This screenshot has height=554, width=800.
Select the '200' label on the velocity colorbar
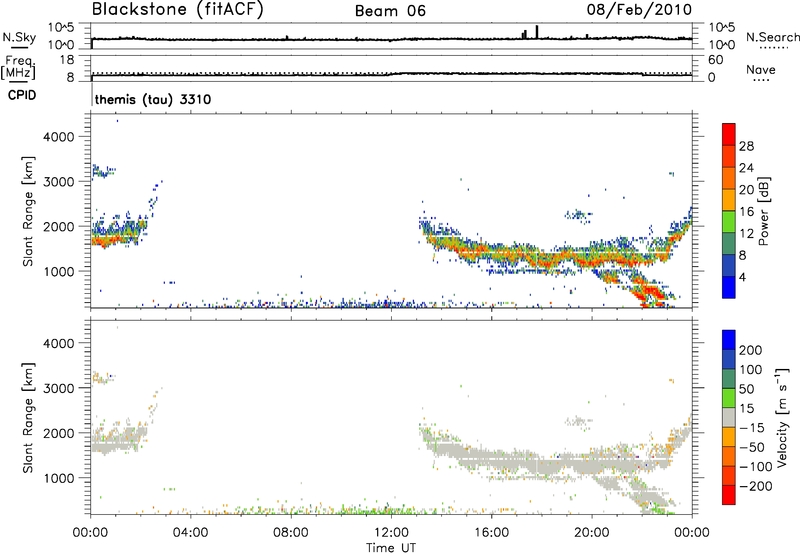point(751,350)
